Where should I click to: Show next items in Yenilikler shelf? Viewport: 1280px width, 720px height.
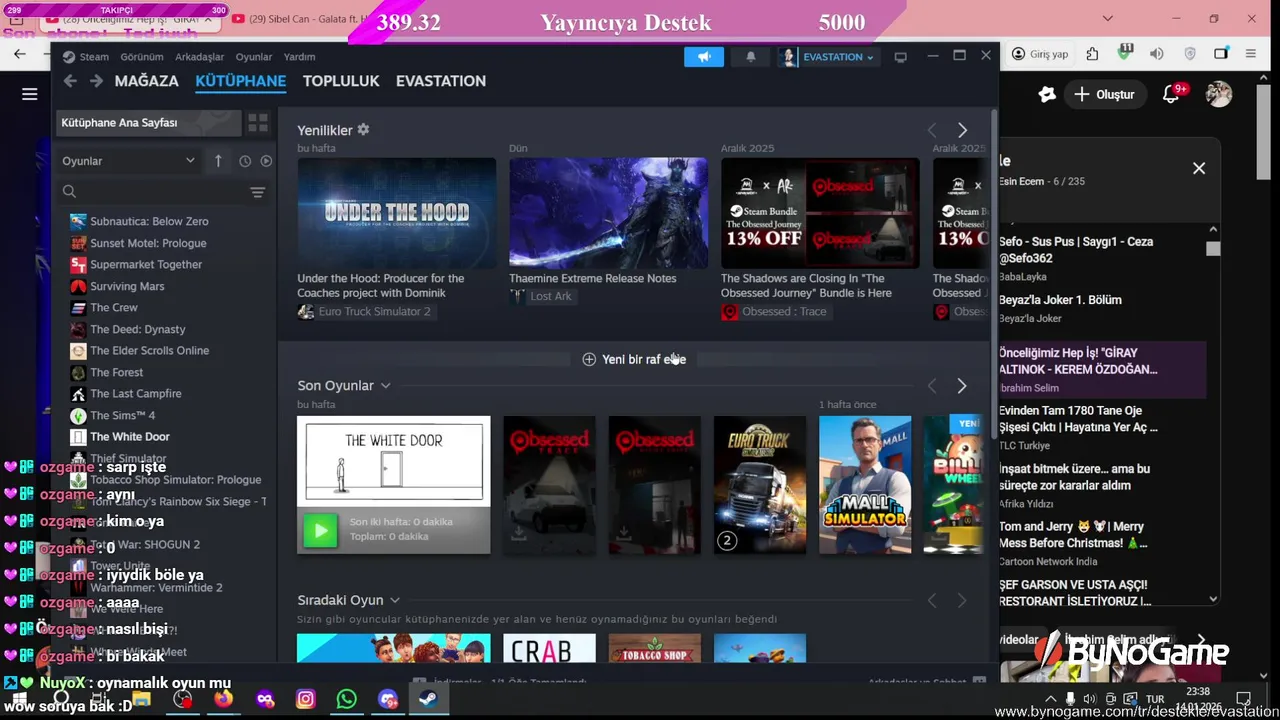962,130
